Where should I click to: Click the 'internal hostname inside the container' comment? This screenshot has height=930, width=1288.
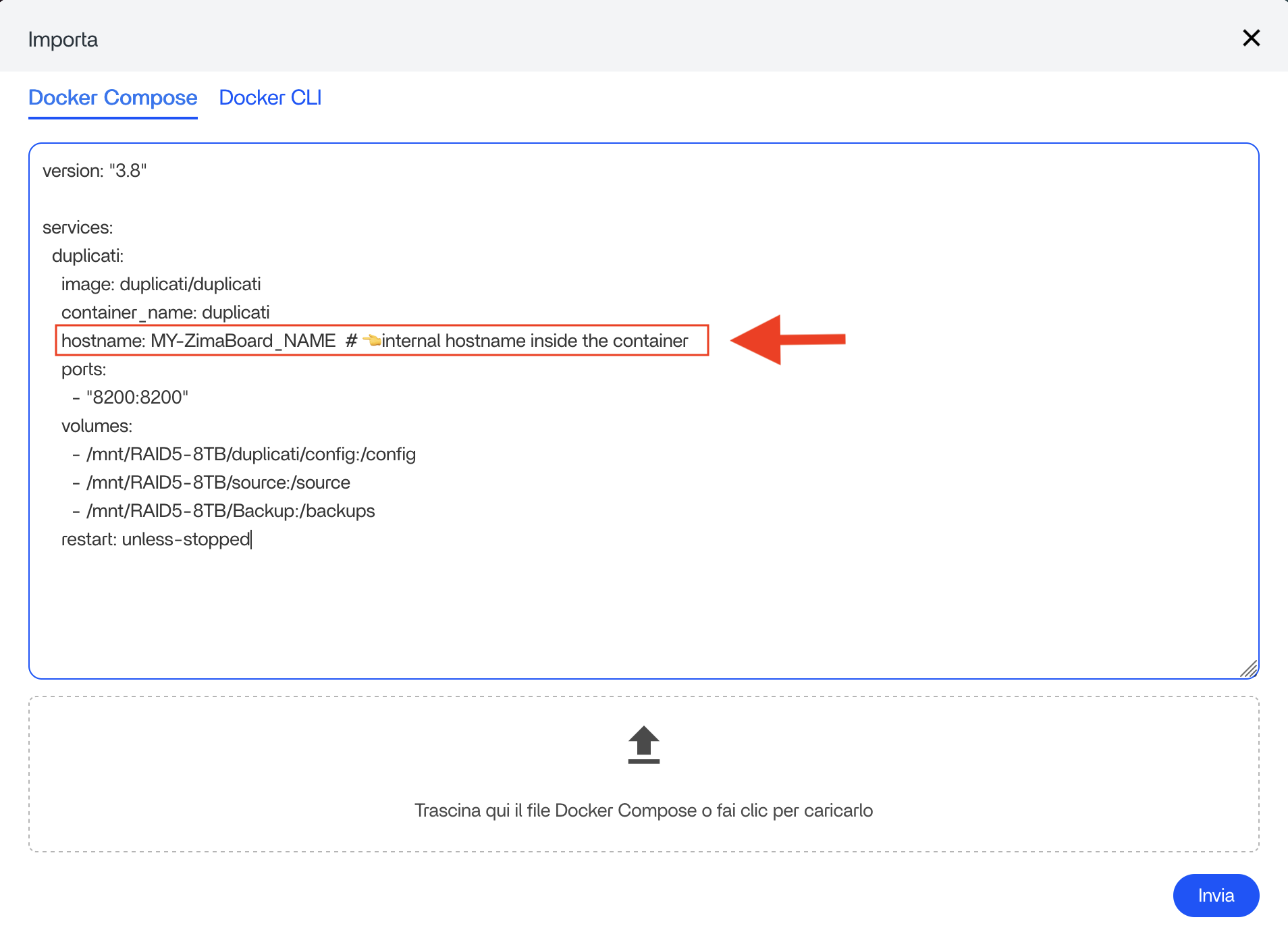point(535,341)
